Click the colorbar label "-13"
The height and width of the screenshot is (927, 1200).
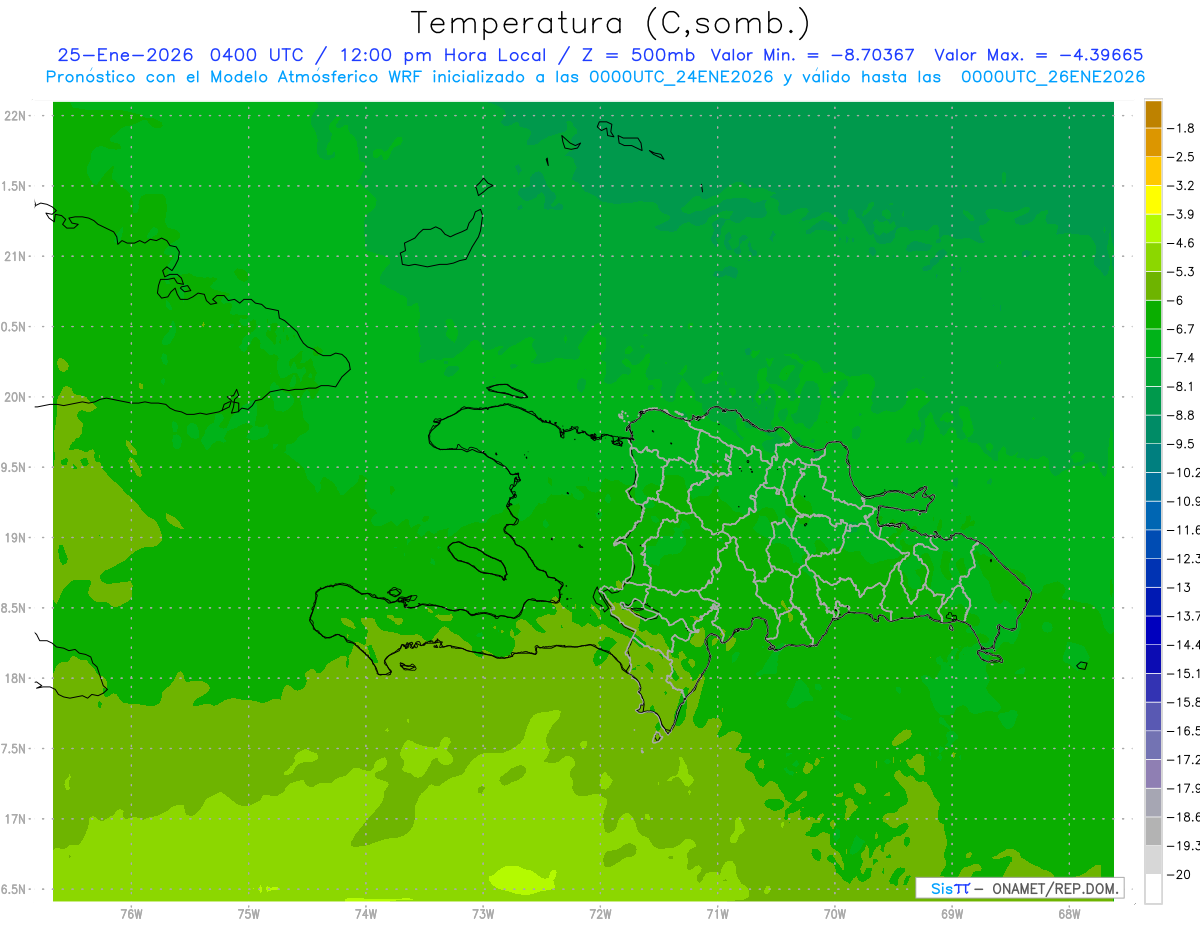(x=1180, y=587)
